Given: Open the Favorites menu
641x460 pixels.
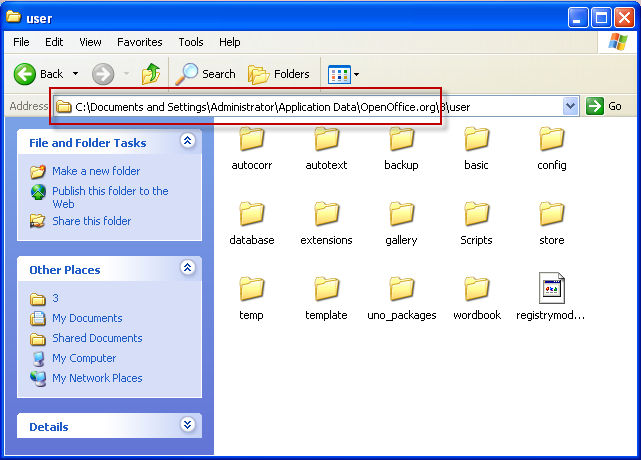Looking at the screenshot, I should [x=140, y=42].
